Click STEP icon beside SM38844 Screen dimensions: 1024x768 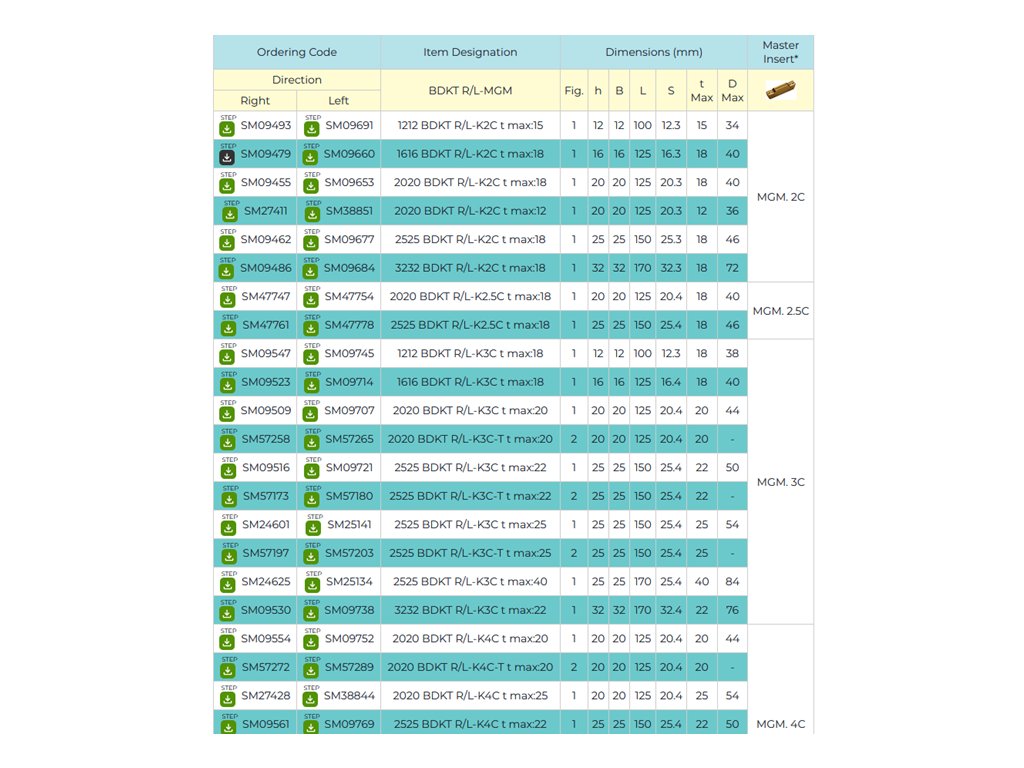(x=311, y=696)
